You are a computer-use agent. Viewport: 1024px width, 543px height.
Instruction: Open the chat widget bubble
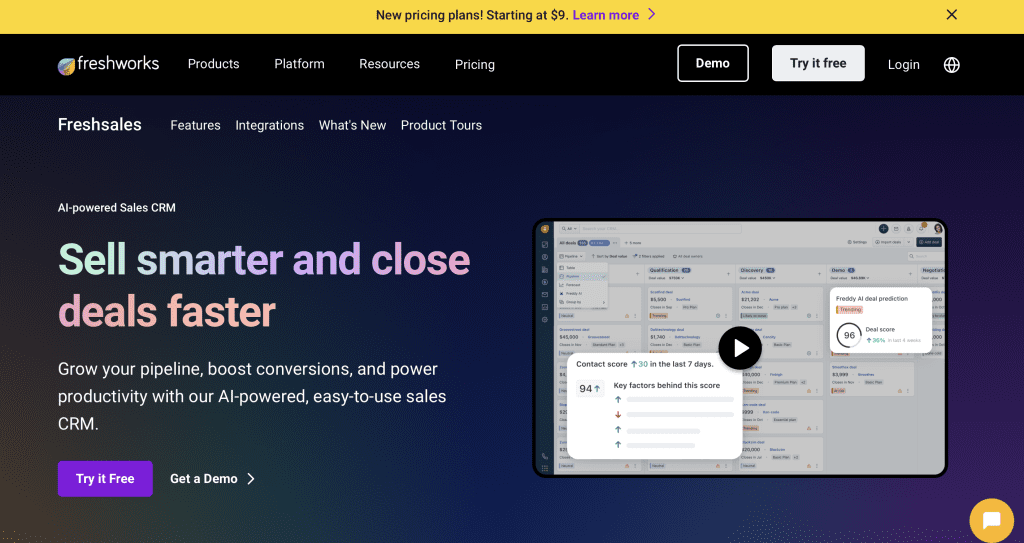[991, 521]
